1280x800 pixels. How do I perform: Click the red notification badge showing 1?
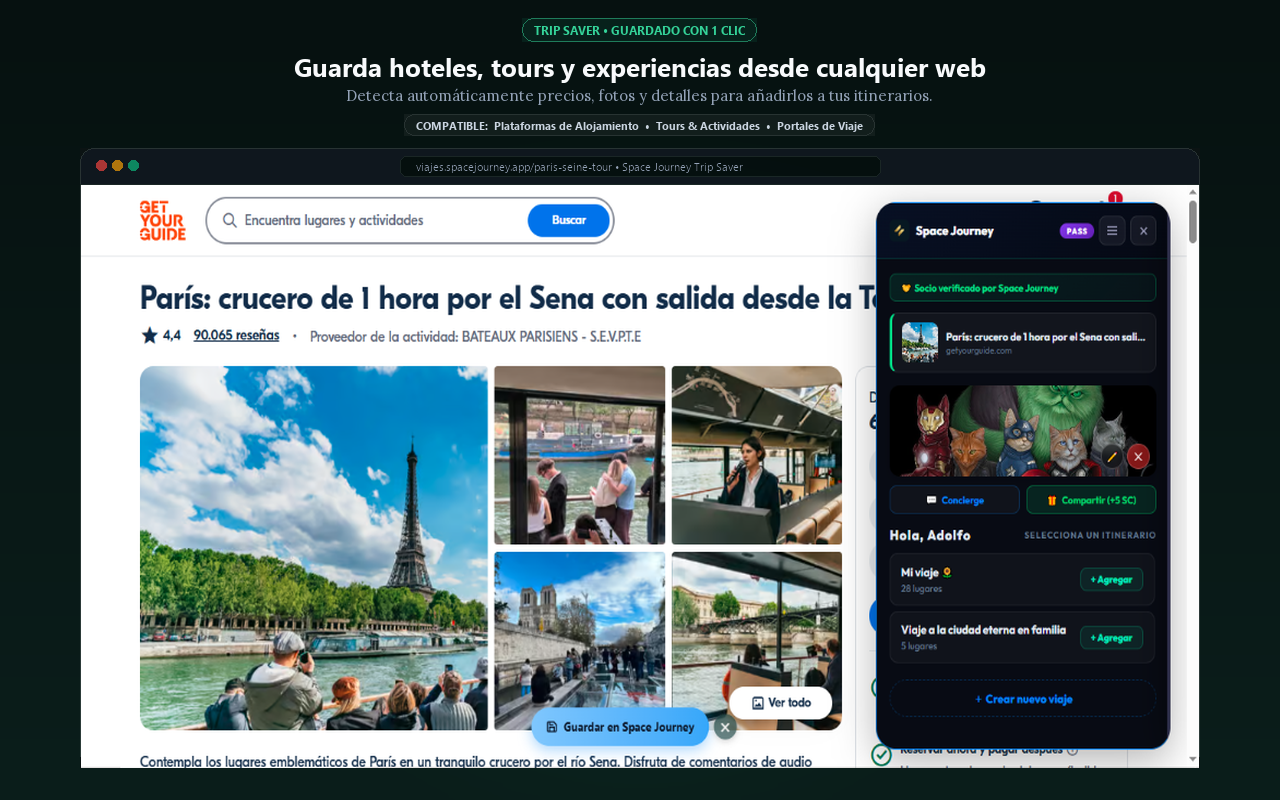click(x=1115, y=198)
